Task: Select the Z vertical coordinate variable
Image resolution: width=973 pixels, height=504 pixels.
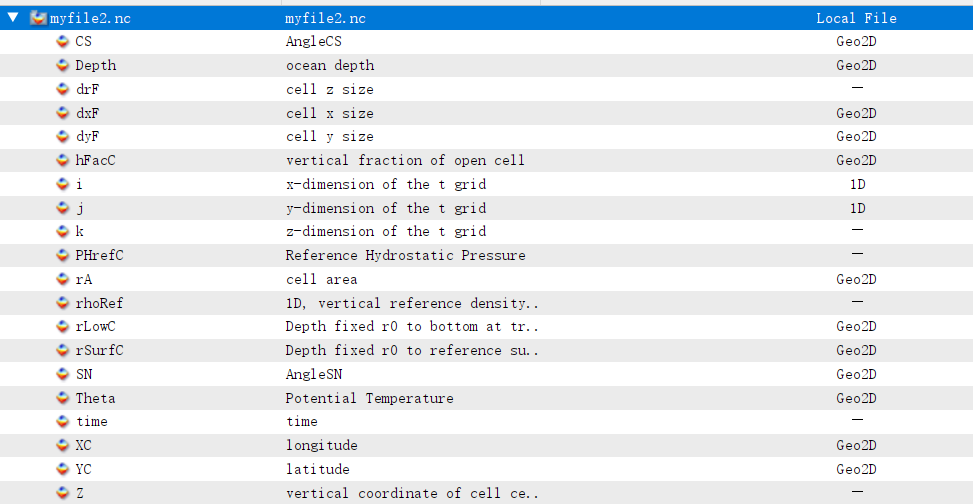Action: pos(80,493)
